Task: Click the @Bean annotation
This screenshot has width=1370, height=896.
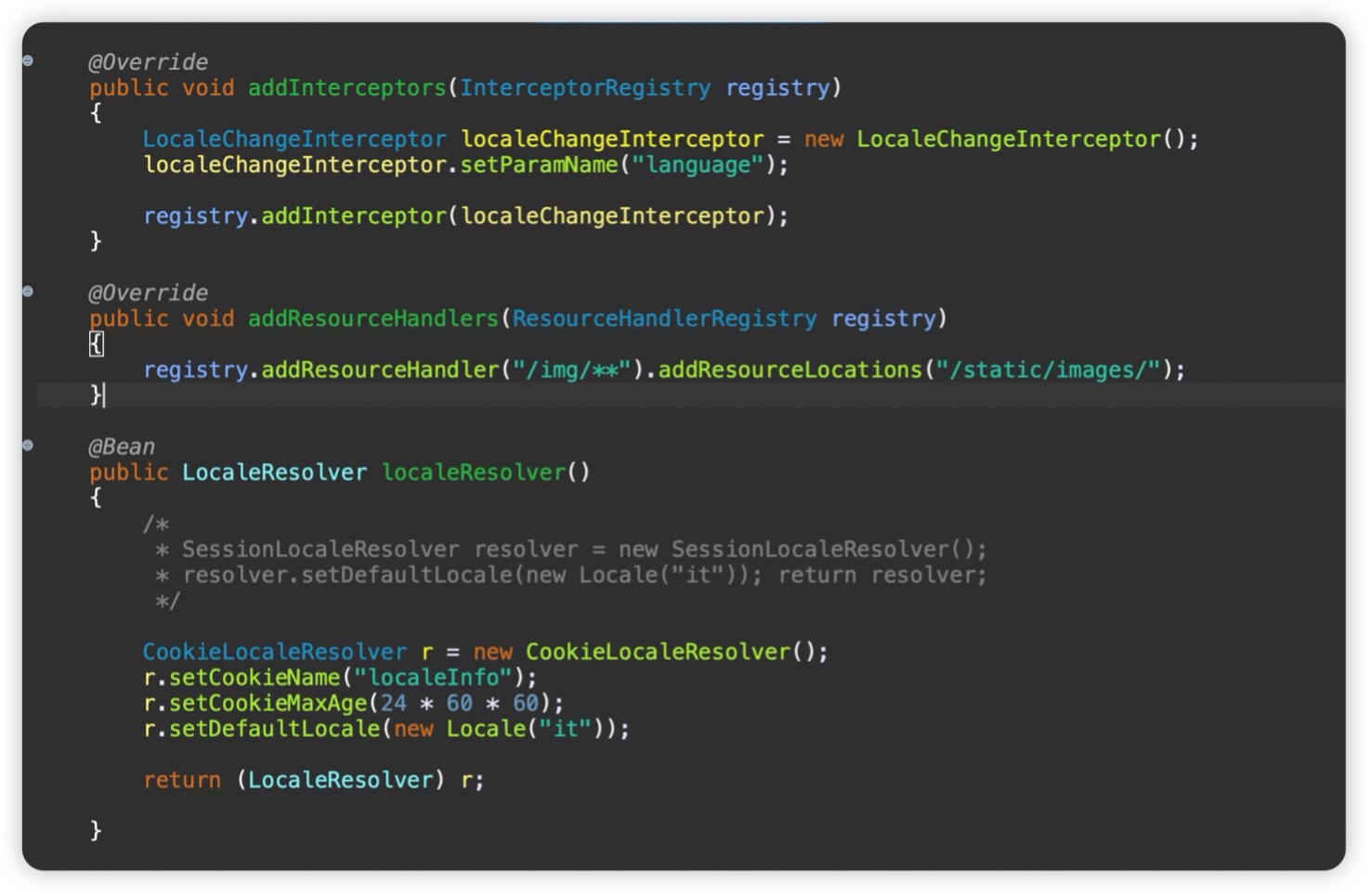Action: pos(122,447)
